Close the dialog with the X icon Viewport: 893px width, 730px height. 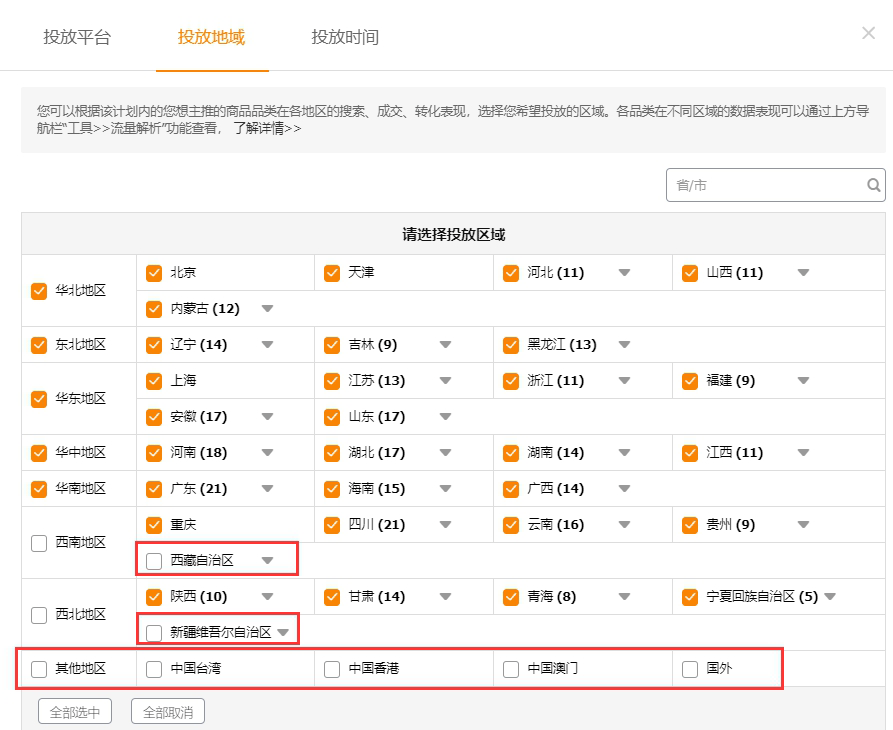pyautogui.click(x=868, y=33)
